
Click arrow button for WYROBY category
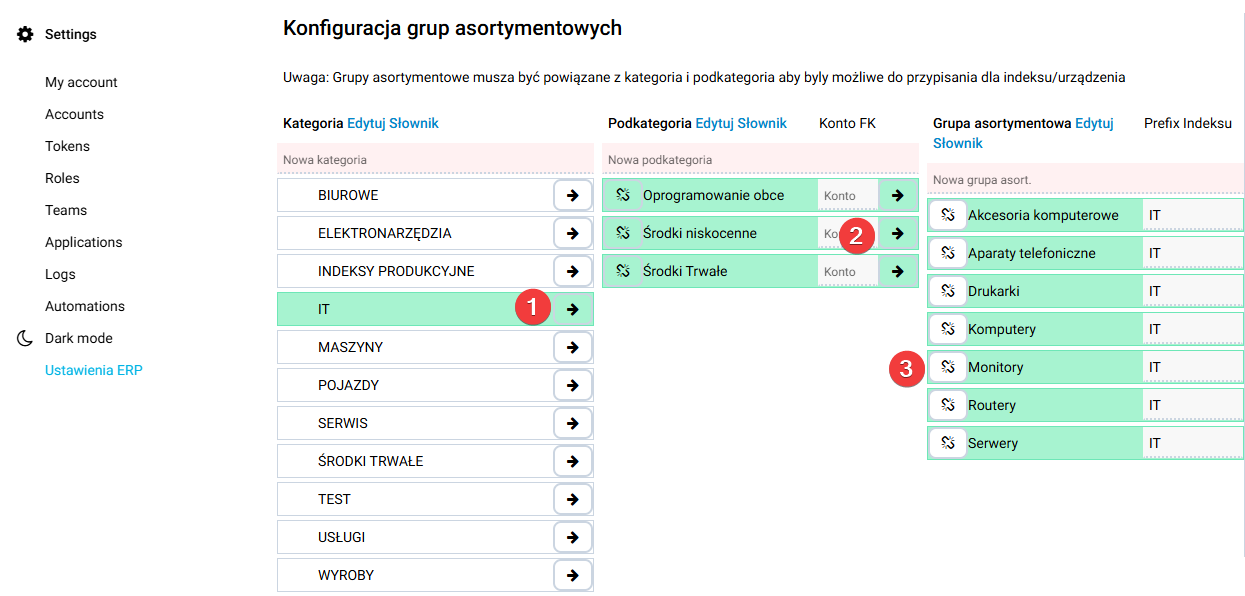coord(573,575)
